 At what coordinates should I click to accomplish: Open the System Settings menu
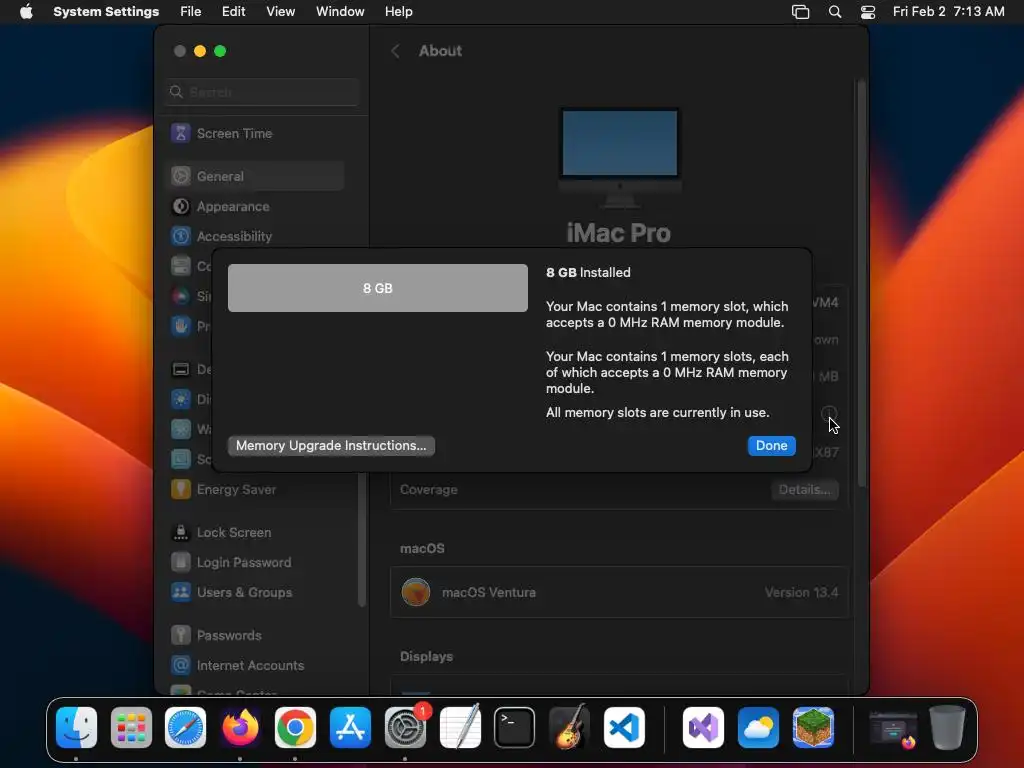click(x=106, y=12)
